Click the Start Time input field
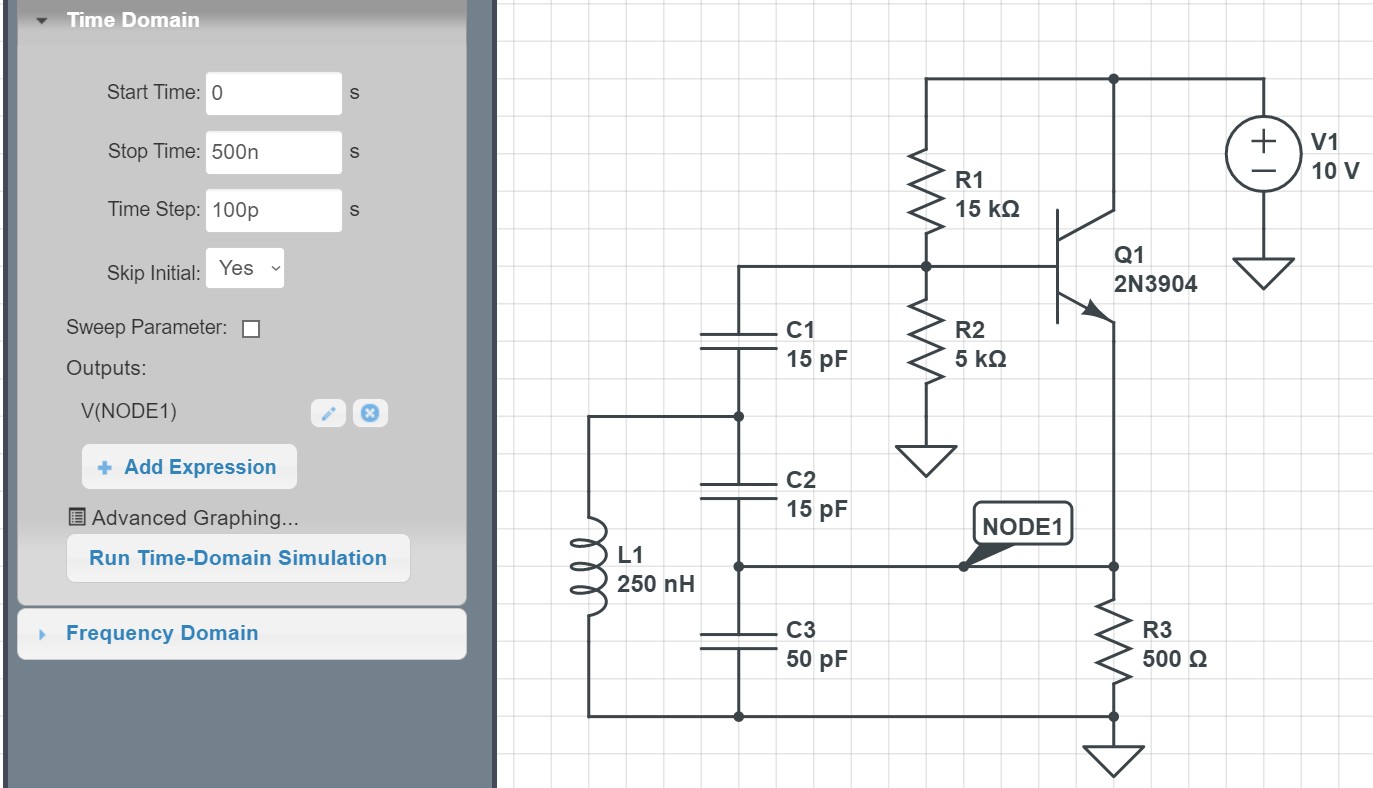 (274, 93)
